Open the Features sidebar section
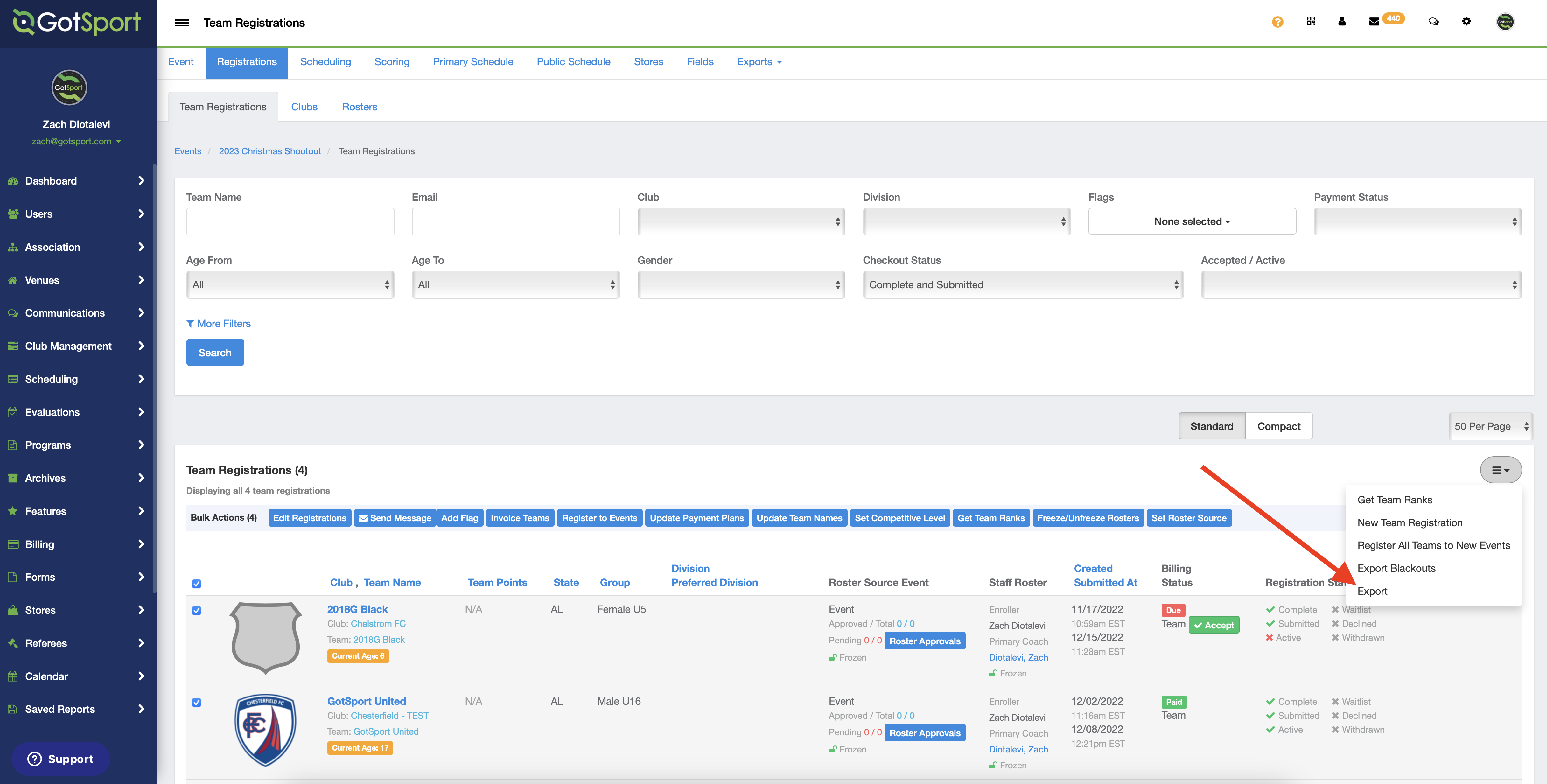 click(x=77, y=511)
